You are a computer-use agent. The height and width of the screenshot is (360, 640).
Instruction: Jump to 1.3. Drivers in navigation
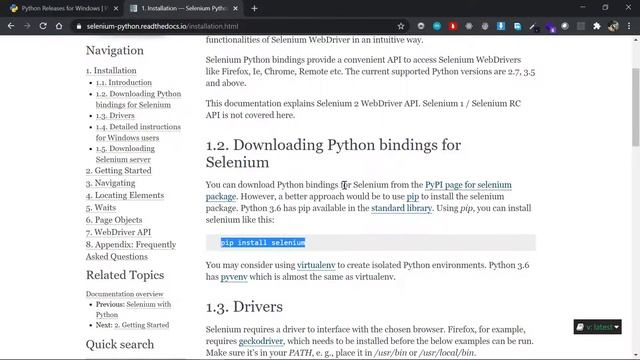tap(115, 116)
